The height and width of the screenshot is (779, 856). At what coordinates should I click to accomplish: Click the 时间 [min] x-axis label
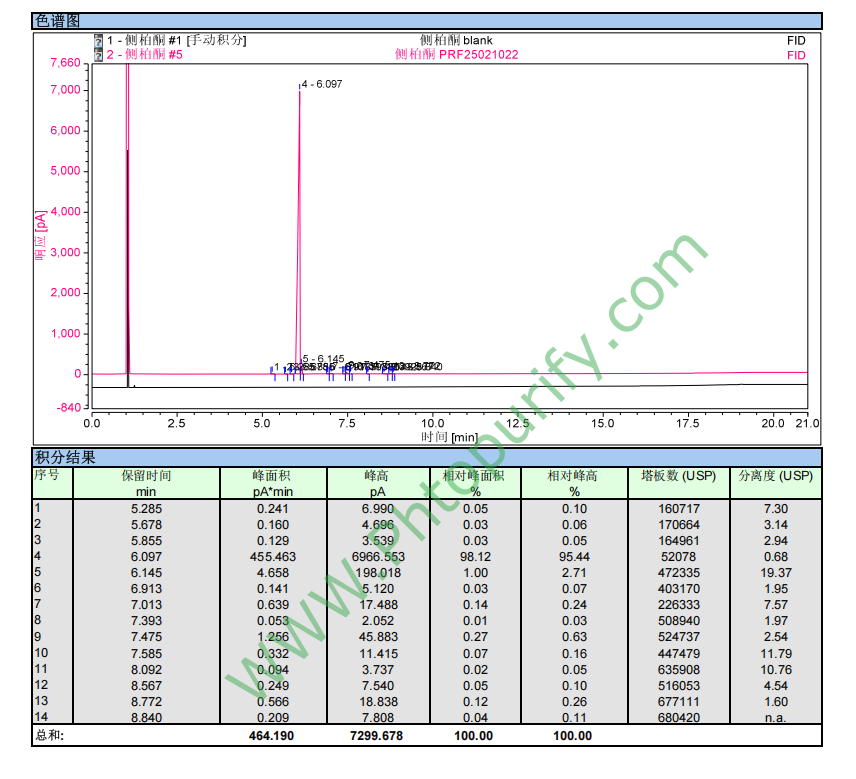(x=449, y=437)
